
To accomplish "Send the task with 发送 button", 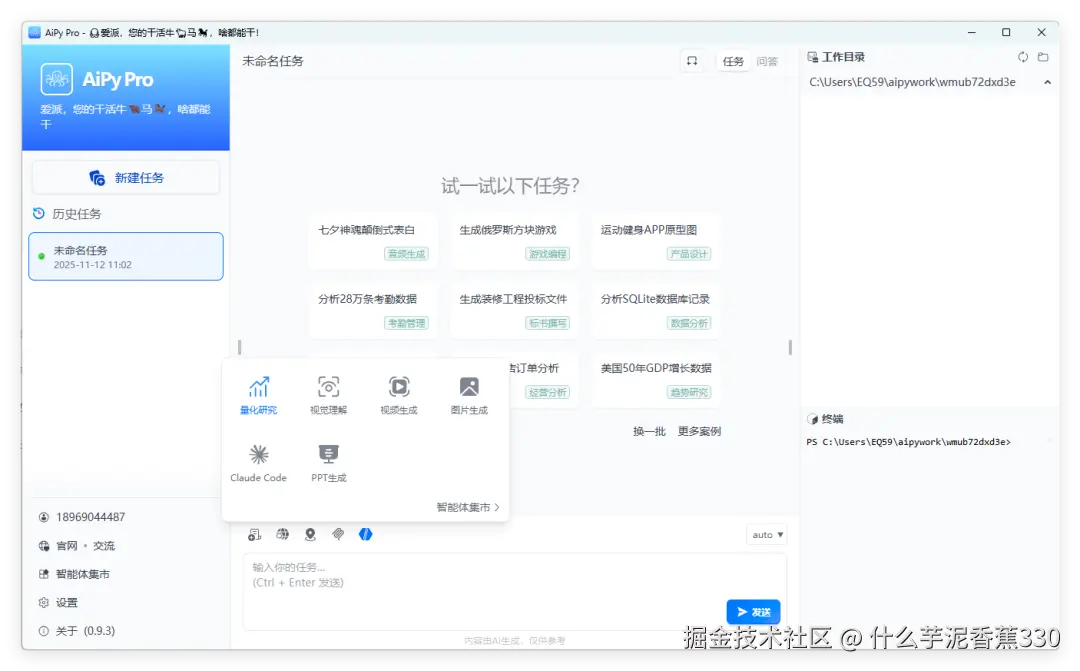I will tap(754, 612).
